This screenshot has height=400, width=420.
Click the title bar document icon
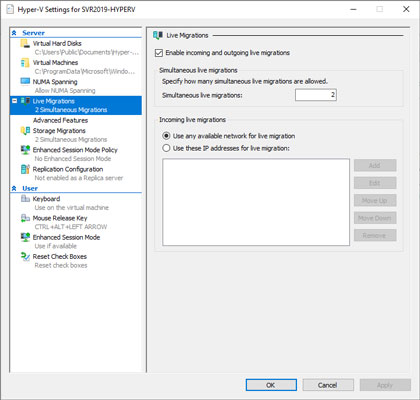(x=10, y=9)
